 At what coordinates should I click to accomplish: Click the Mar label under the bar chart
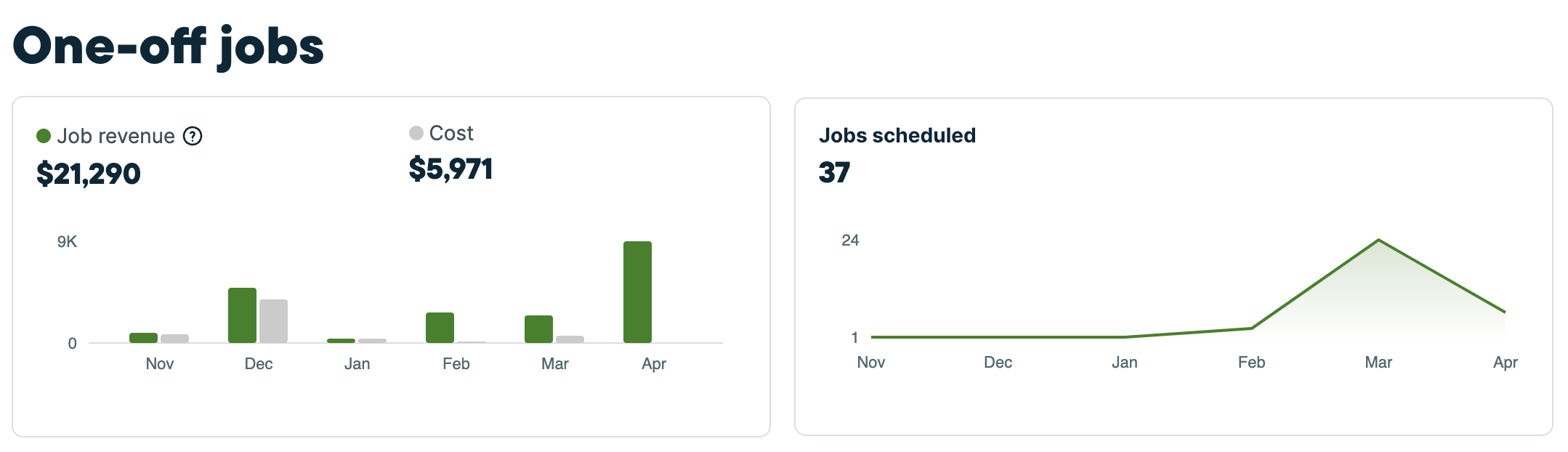click(554, 363)
